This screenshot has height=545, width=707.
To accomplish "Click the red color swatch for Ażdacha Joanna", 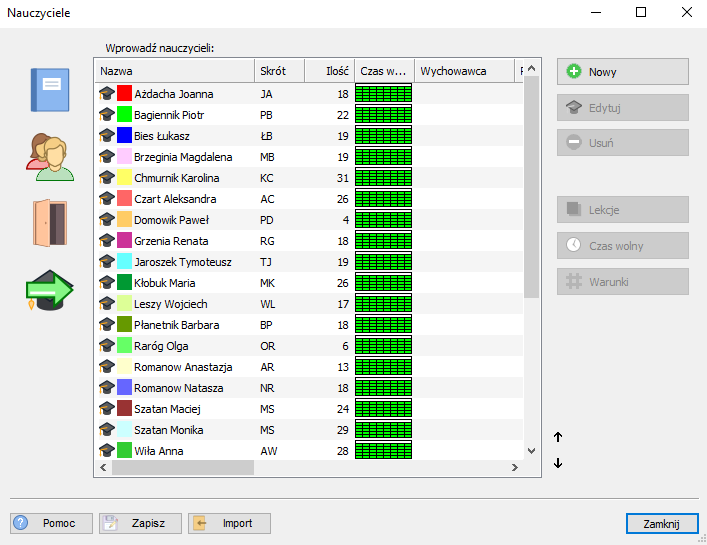I will click(125, 94).
